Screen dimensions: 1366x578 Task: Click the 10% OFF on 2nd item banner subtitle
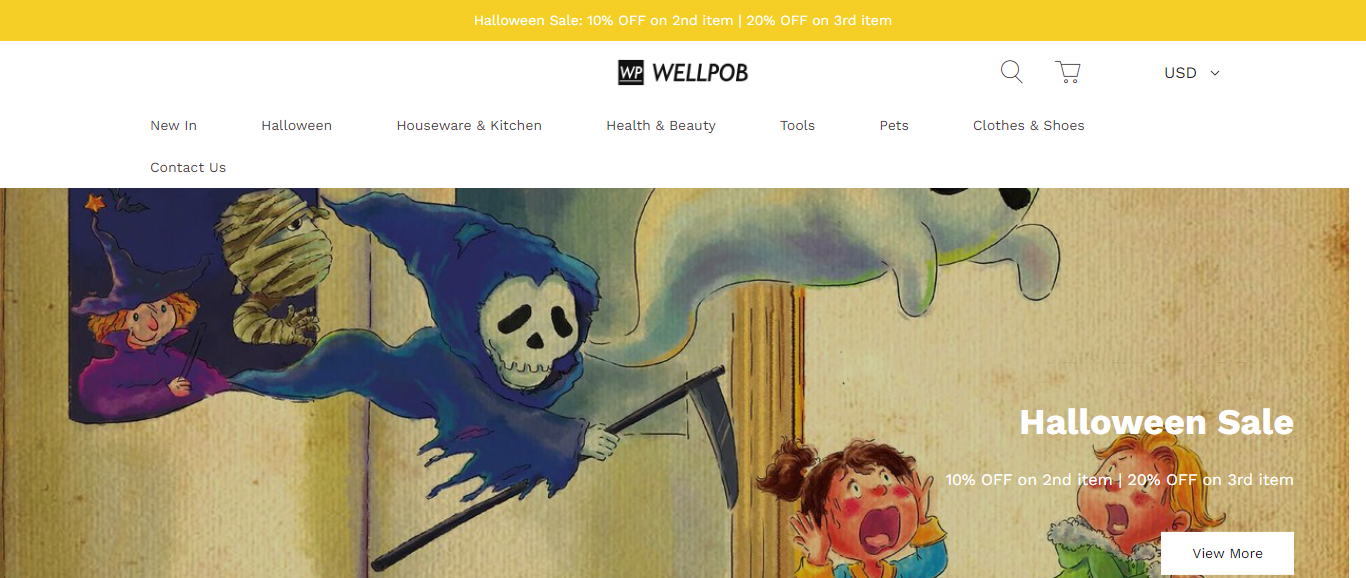[1119, 480]
